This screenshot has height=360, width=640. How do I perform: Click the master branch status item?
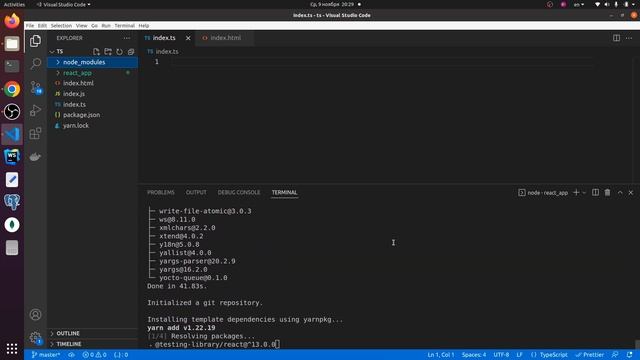46,355
